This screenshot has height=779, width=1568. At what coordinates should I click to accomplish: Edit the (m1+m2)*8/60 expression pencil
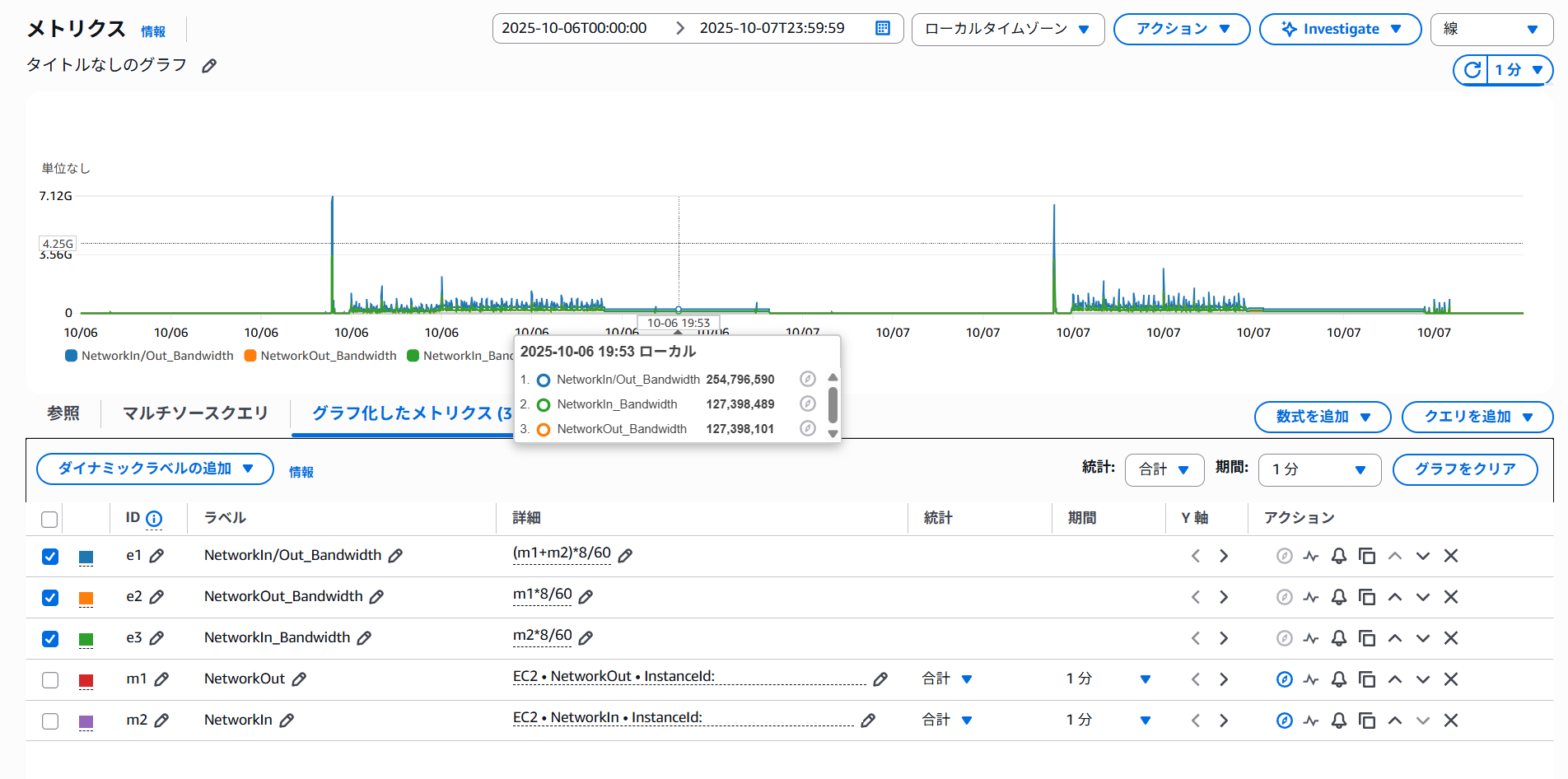click(x=625, y=556)
